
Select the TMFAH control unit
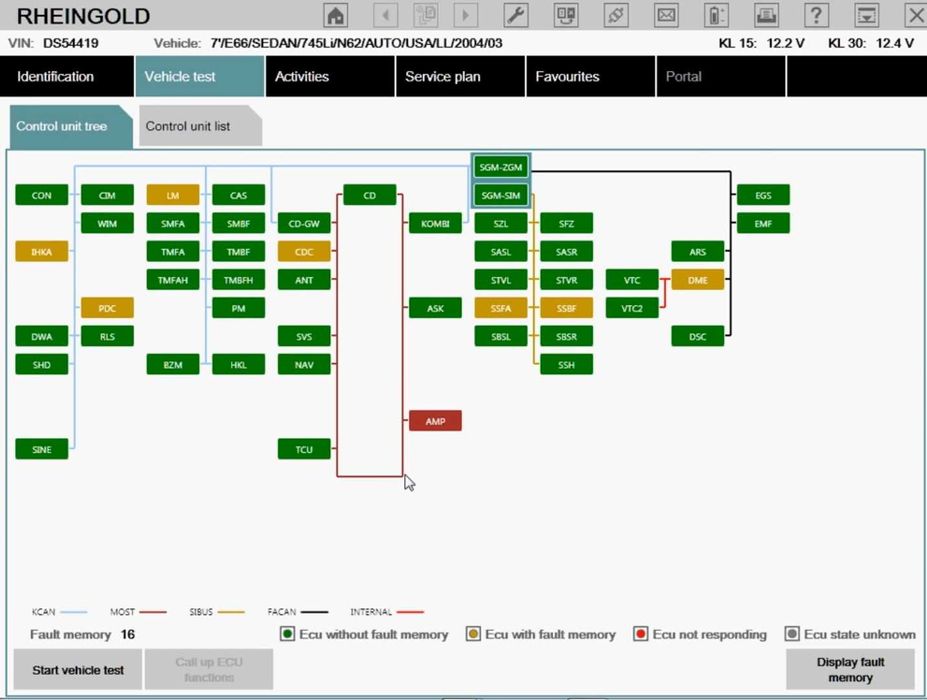[173, 280]
